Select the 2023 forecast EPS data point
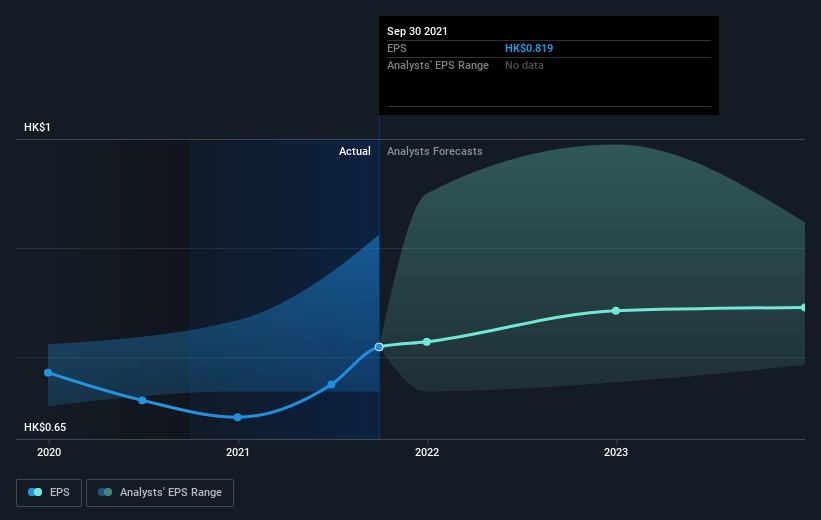 tap(616, 311)
